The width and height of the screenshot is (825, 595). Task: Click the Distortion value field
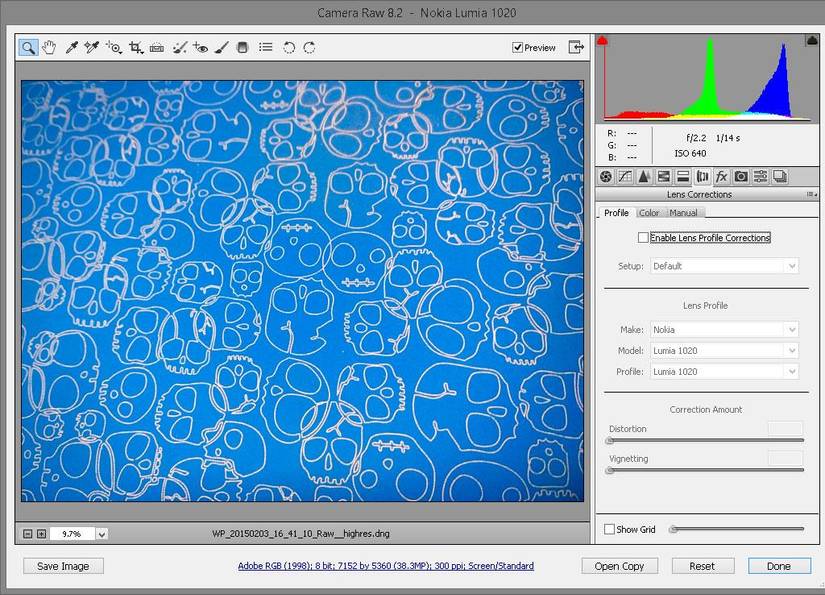pos(785,428)
